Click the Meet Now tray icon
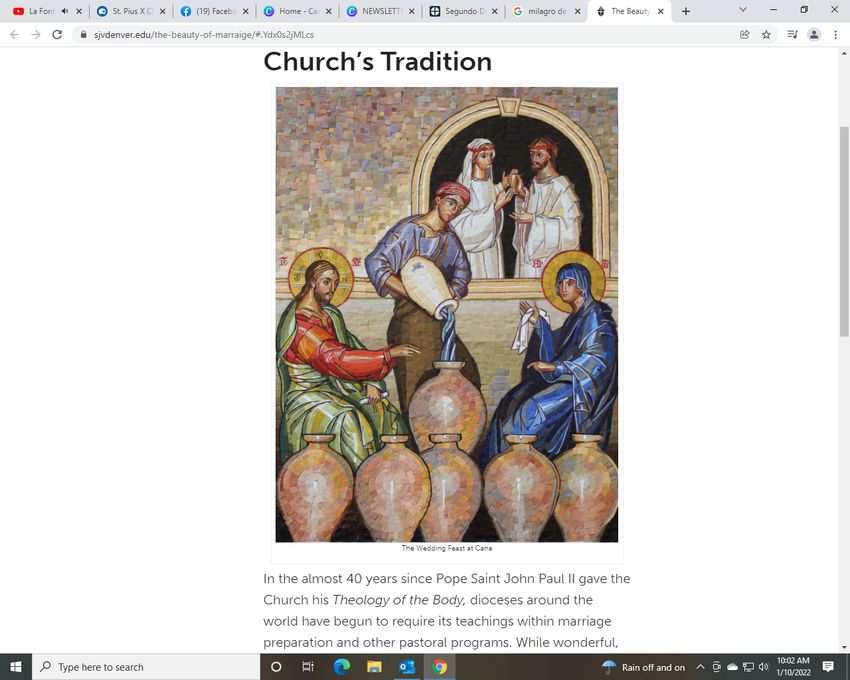Screen dimensions: 850x680 coord(717,667)
